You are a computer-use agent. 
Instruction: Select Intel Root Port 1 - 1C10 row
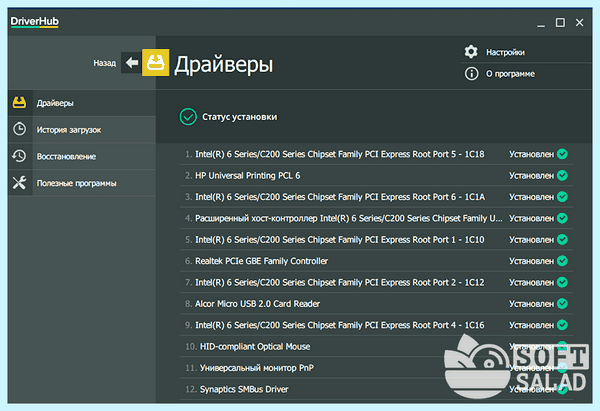click(x=376, y=240)
